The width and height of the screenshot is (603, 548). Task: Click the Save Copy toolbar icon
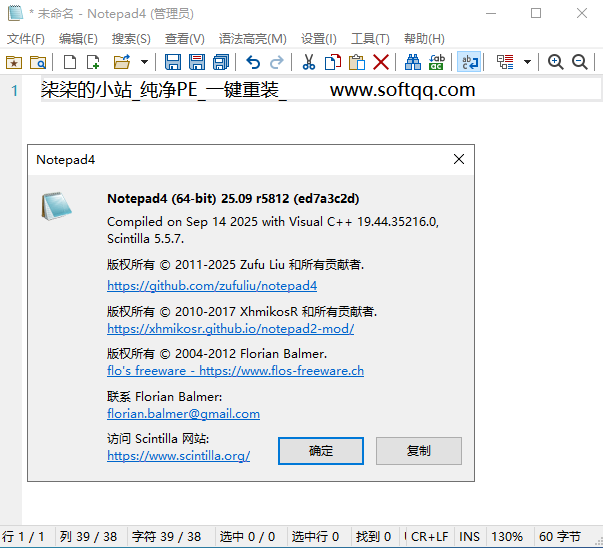pyautogui.click(x=221, y=62)
